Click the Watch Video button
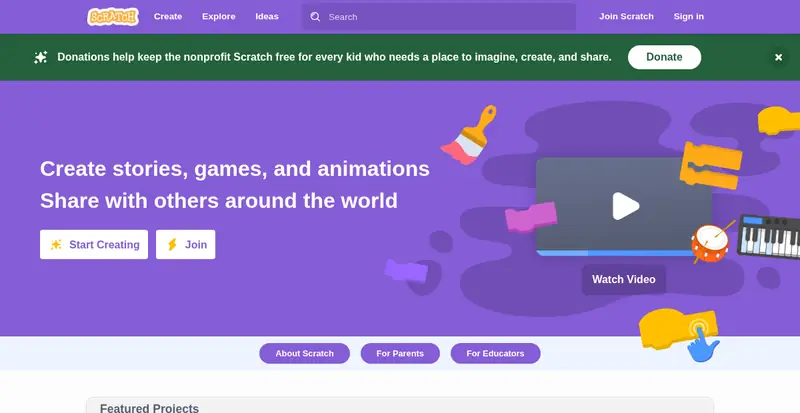 tap(623, 279)
